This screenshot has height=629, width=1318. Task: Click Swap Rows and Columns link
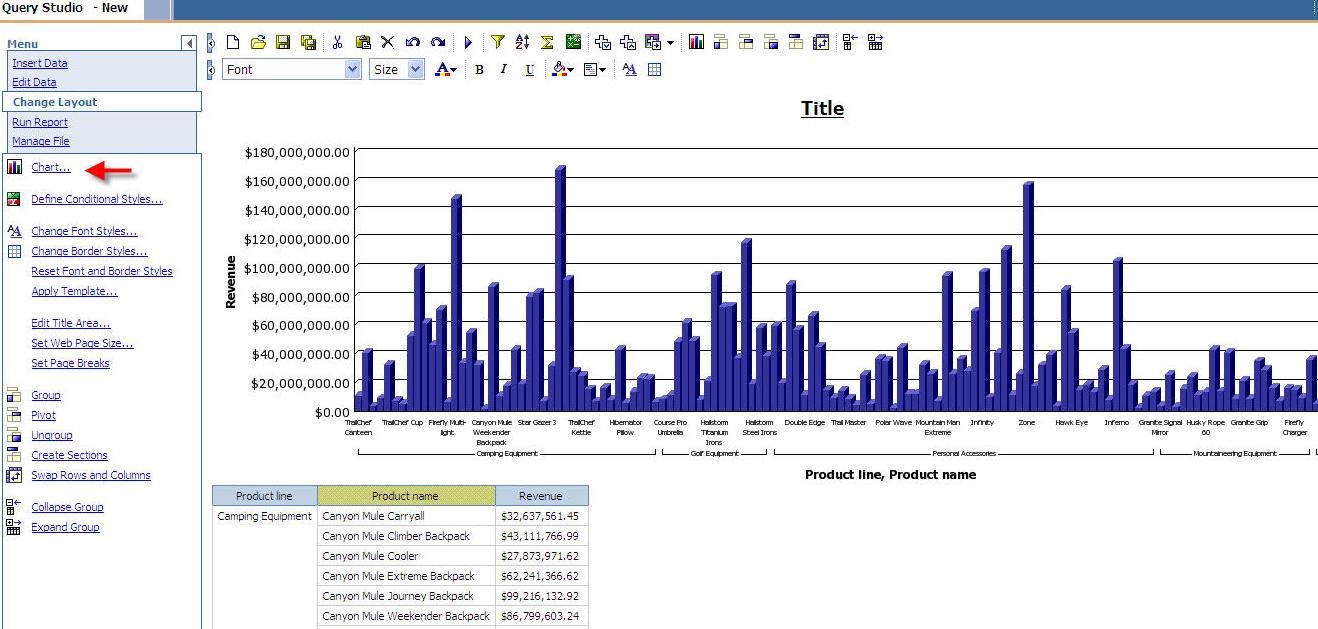pyautogui.click(x=90, y=475)
